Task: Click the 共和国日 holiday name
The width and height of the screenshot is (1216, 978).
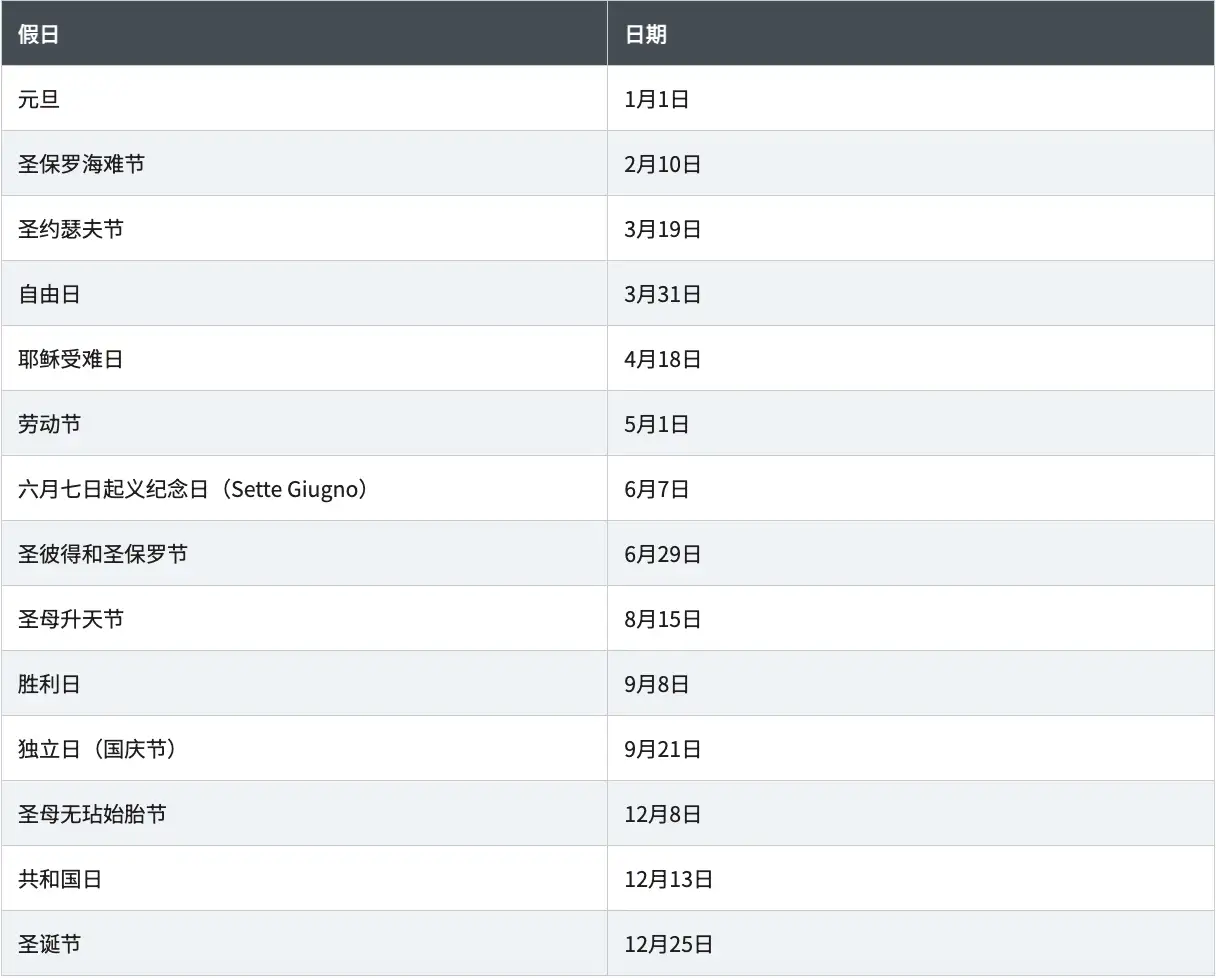Action: point(60,879)
